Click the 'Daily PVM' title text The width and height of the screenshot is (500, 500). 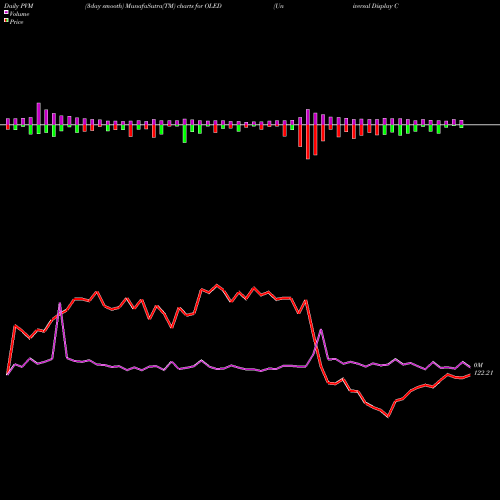point(19,6)
